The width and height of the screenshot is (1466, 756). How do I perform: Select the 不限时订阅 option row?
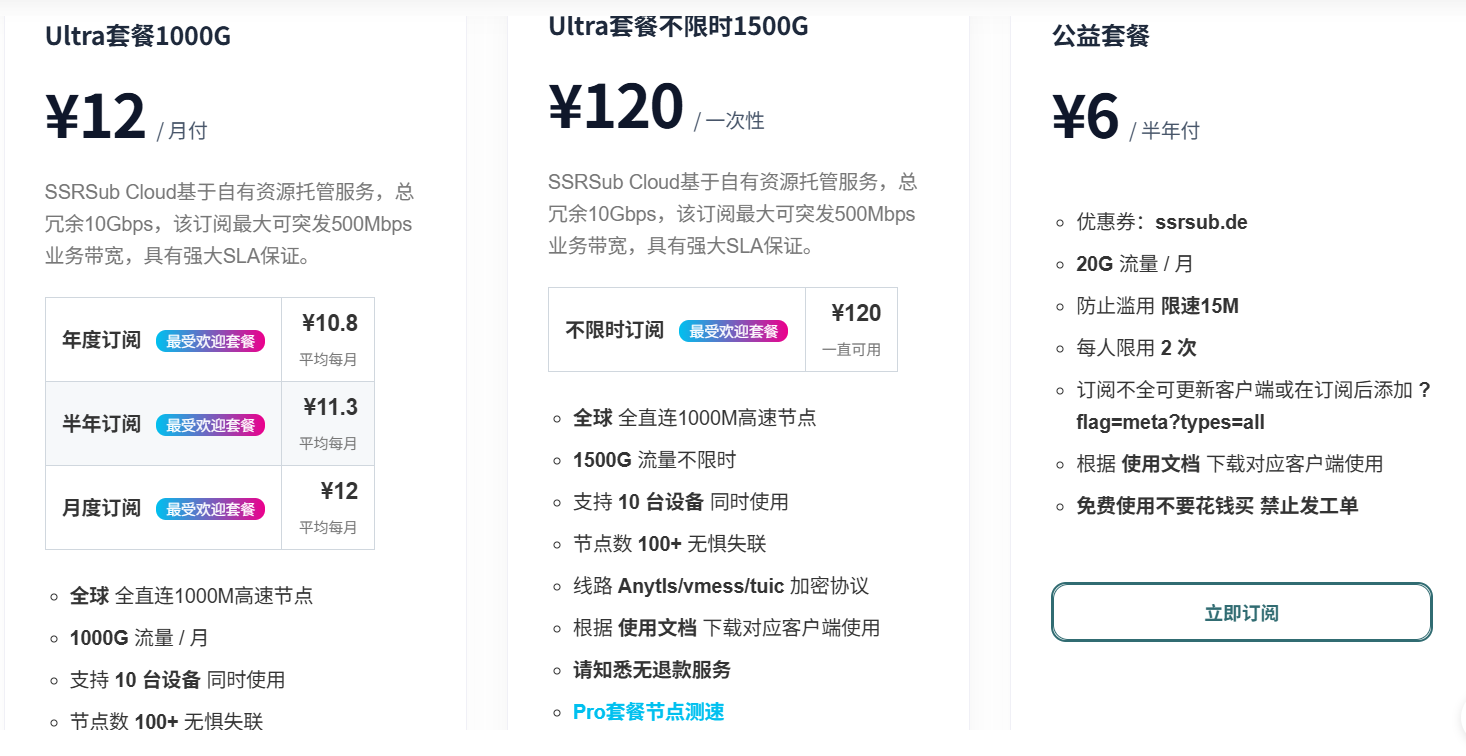pyautogui.click(x=615, y=330)
